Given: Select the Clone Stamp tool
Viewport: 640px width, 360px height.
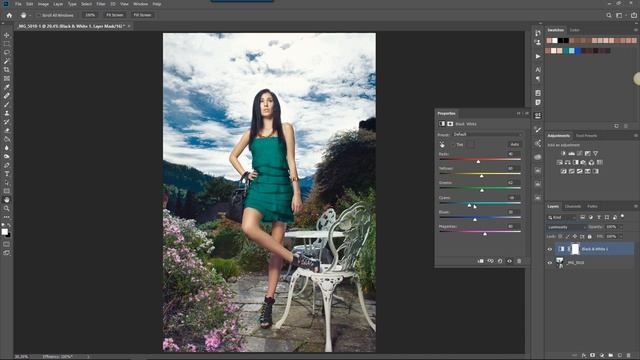Looking at the screenshot, I should coord(7,113).
